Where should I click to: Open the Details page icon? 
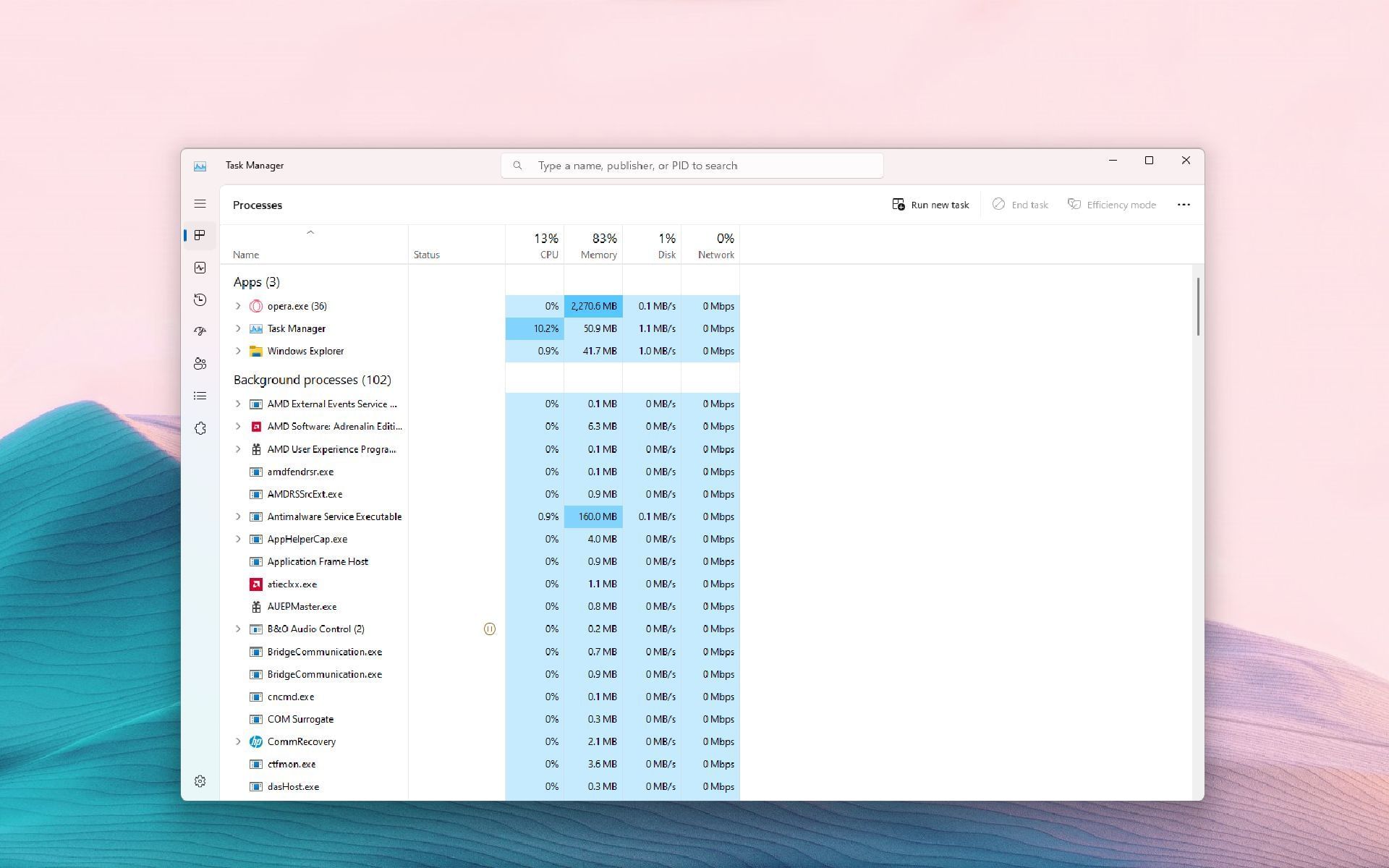point(200,396)
